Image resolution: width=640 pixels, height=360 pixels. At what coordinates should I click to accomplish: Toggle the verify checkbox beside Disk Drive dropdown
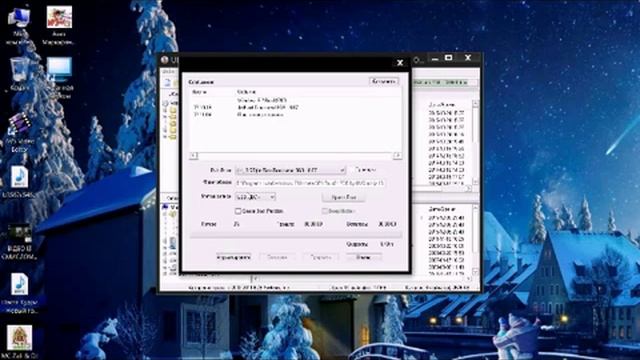[x=351, y=170]
